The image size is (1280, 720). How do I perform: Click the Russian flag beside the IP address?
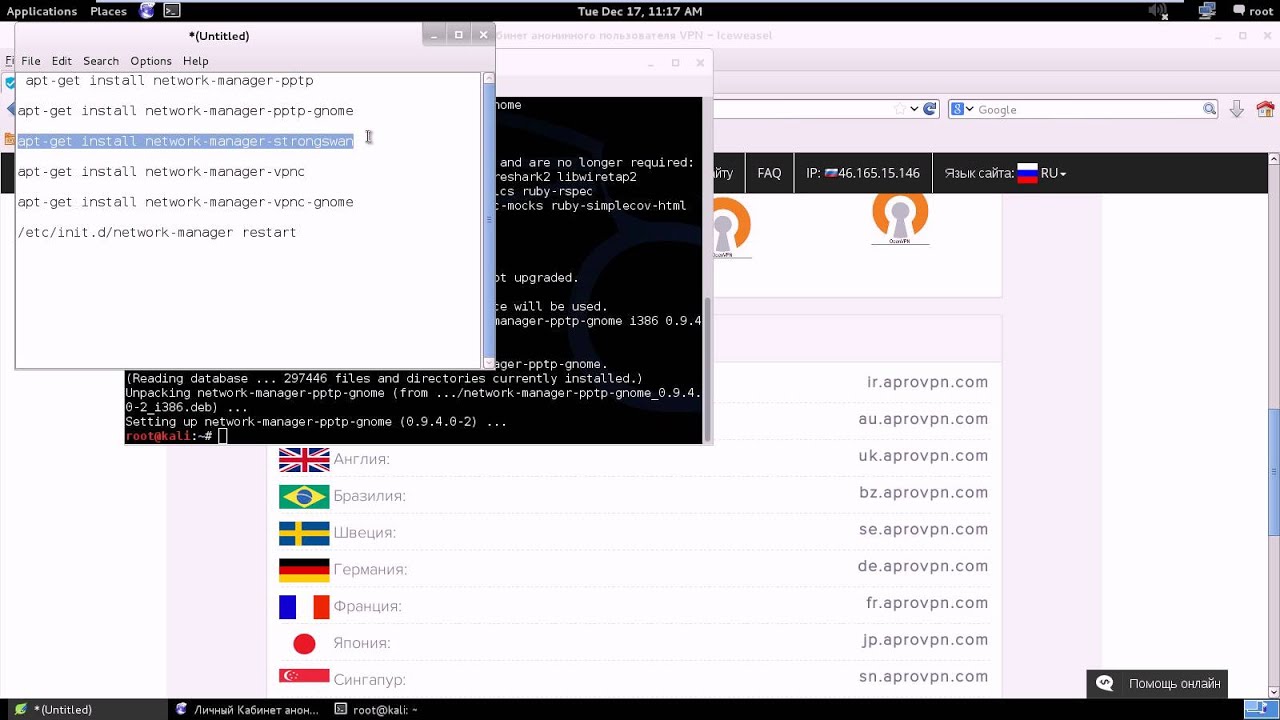point(830,173)
